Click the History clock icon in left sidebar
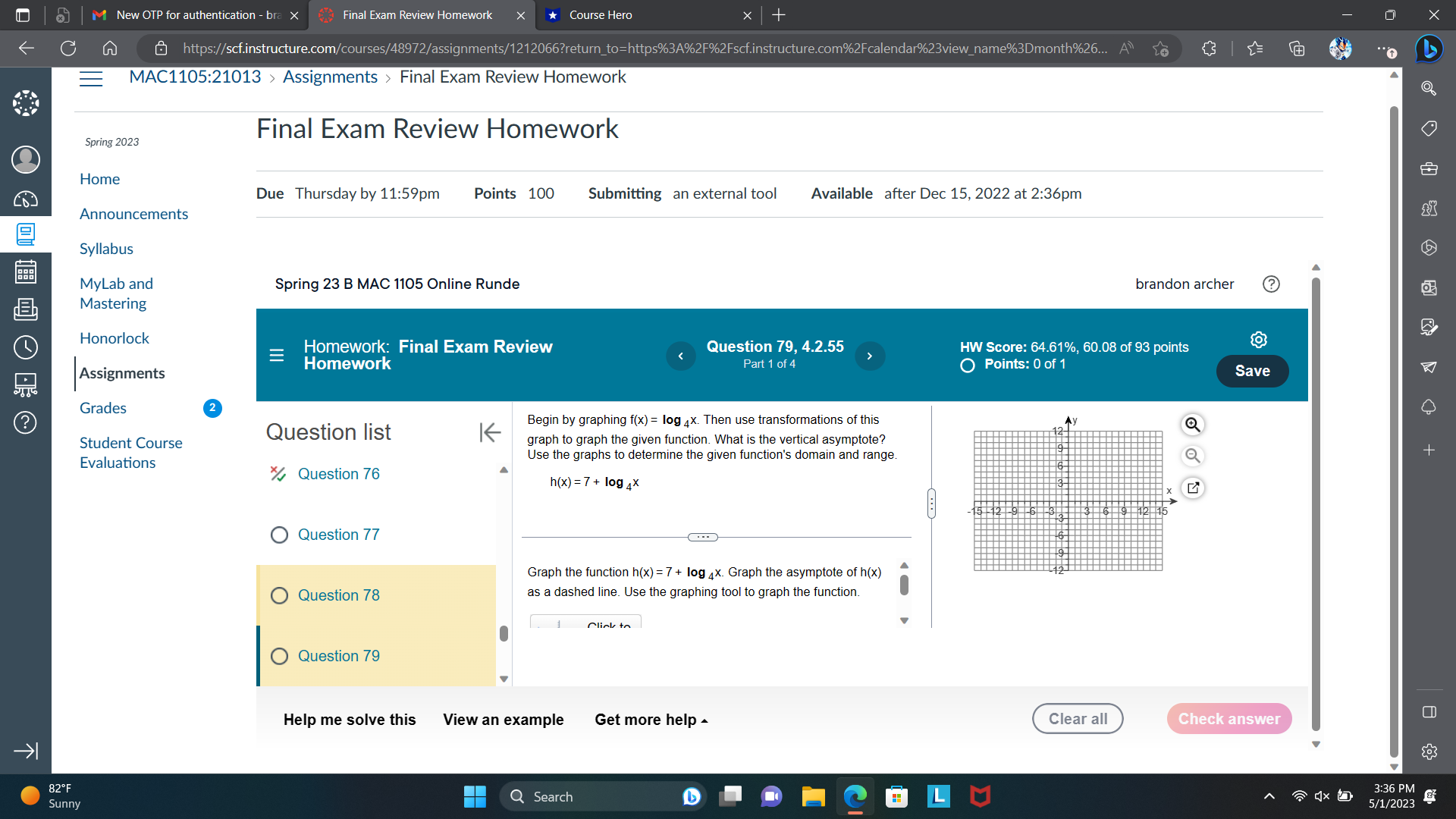This screenshot has height=819, width=1456. (25, 347)
